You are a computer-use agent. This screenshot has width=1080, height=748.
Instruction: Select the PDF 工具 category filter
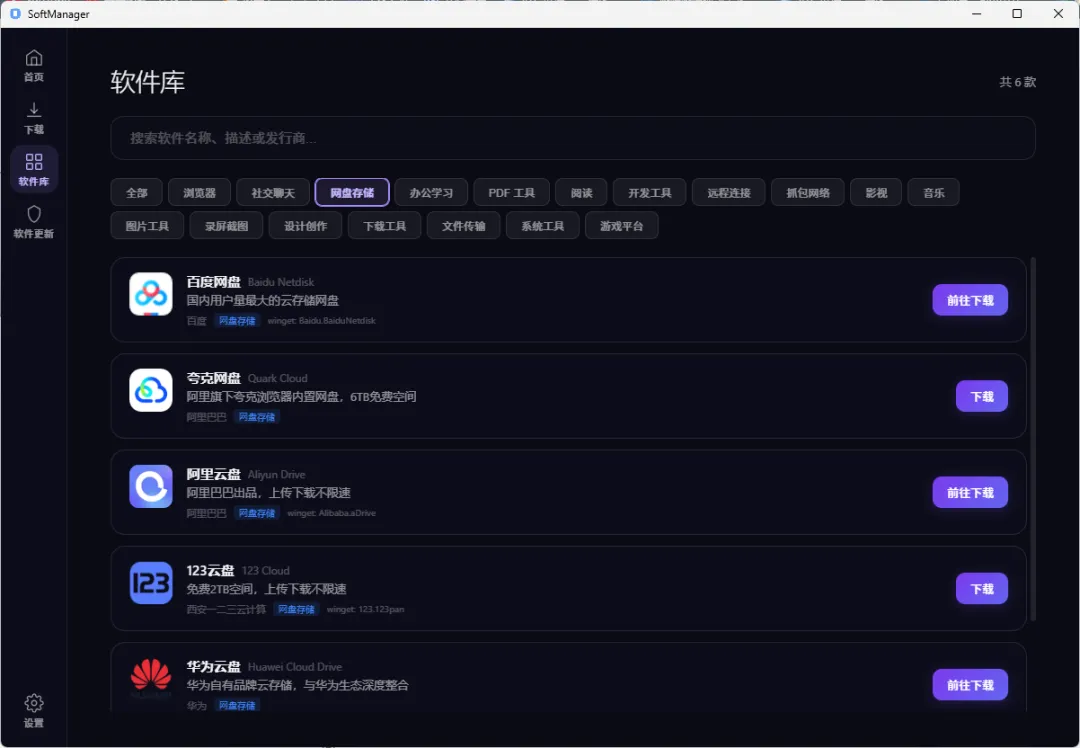(x=511, y=193)
